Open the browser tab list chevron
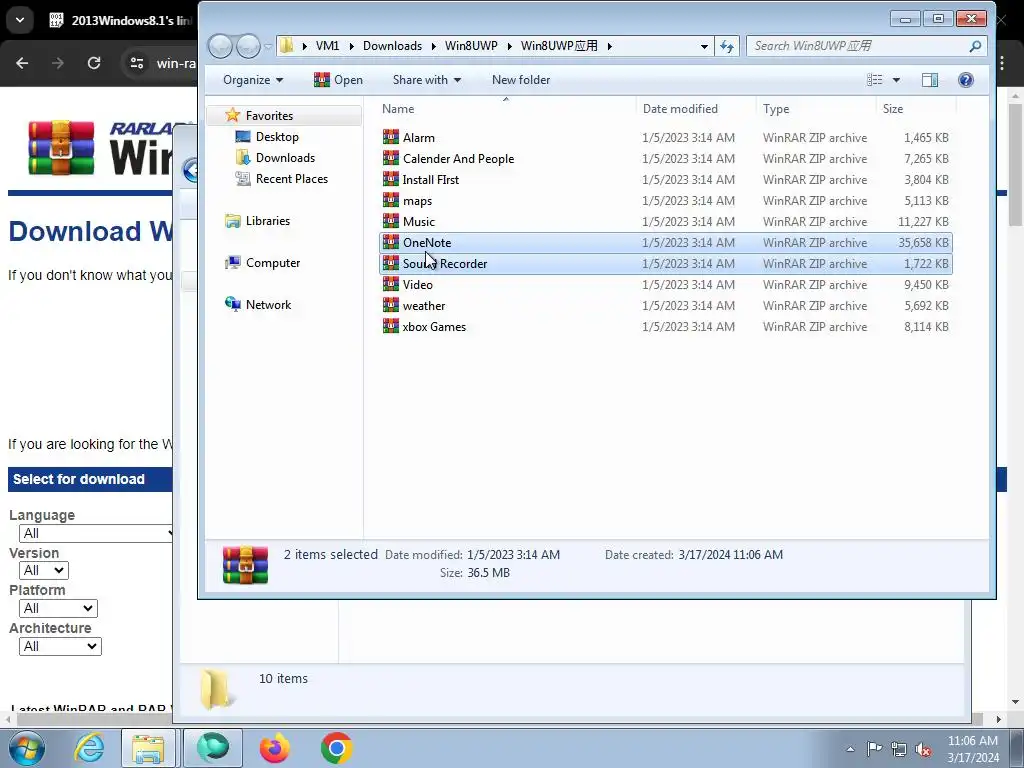Image resolution: width=1024 pixels, height=768 pixels. [20, 20]
